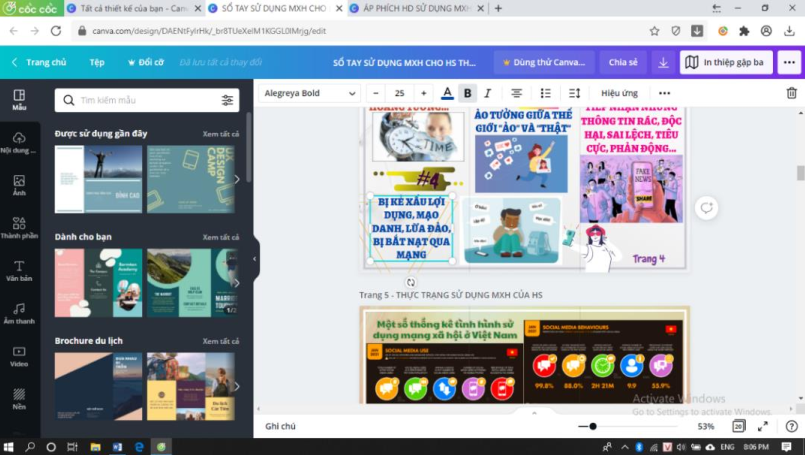The image size is (805, 455).
Task: Open search filter options icon
Action: [227, 100]
